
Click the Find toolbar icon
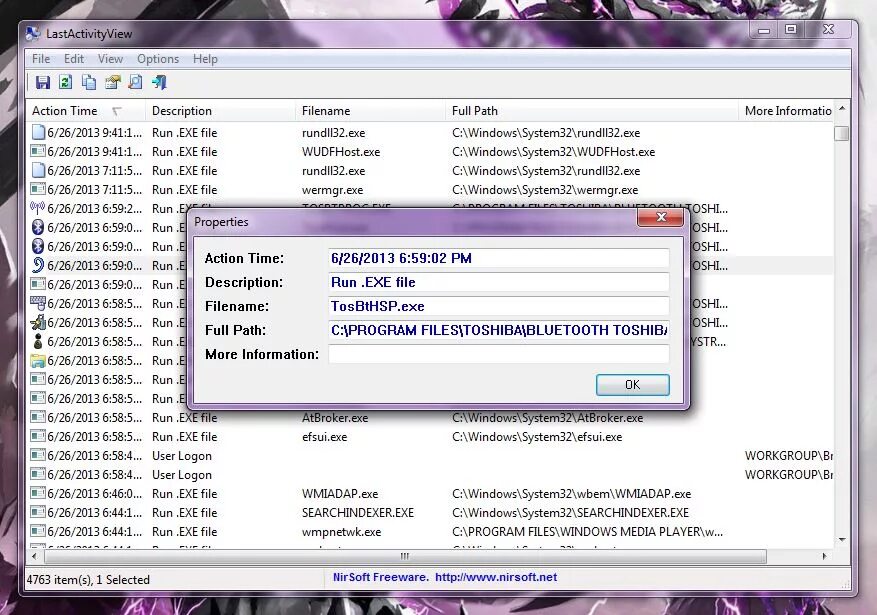pos(135,83)
